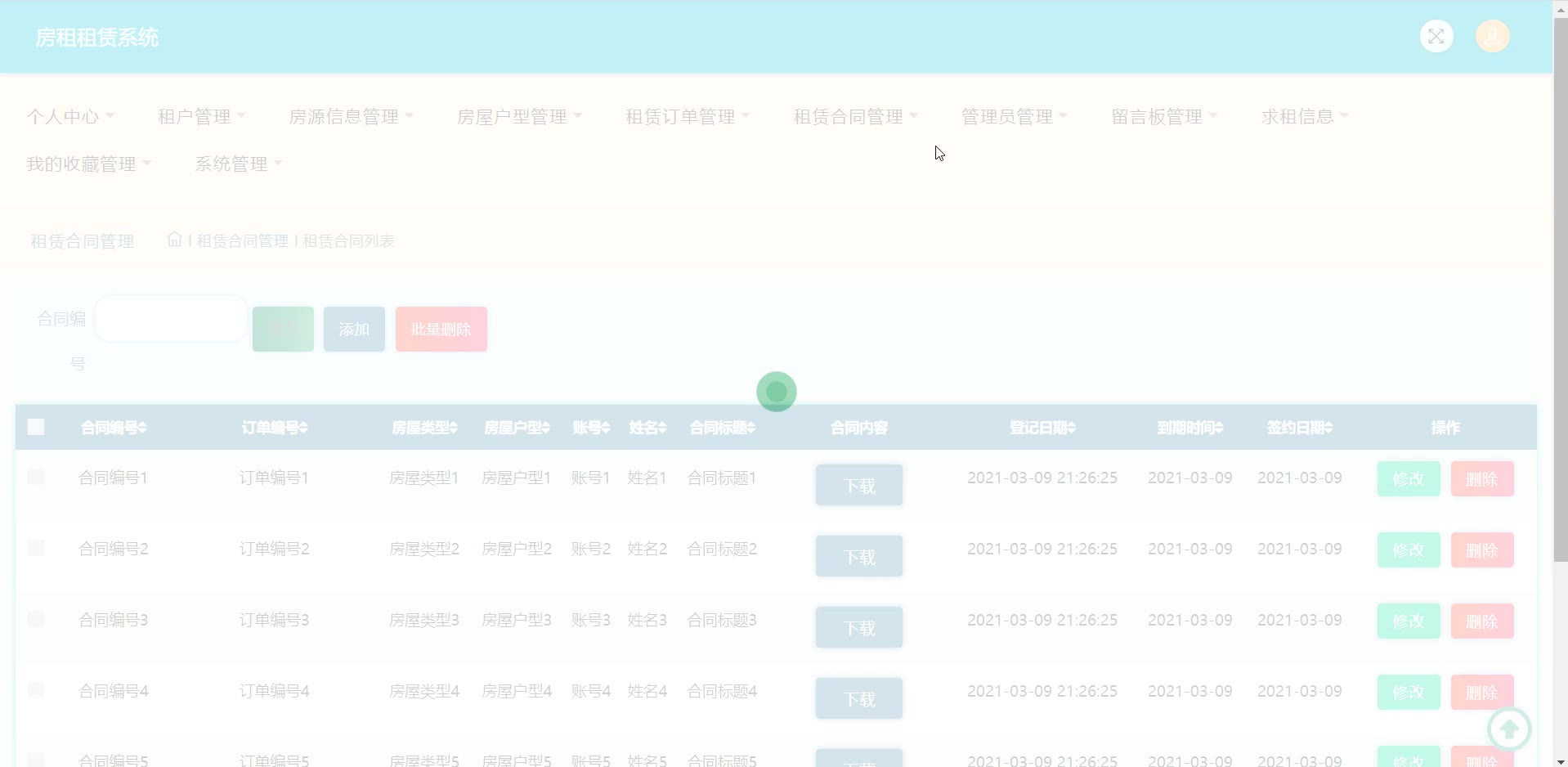Click sort arrows beside 姓名 header

(662, 428)
